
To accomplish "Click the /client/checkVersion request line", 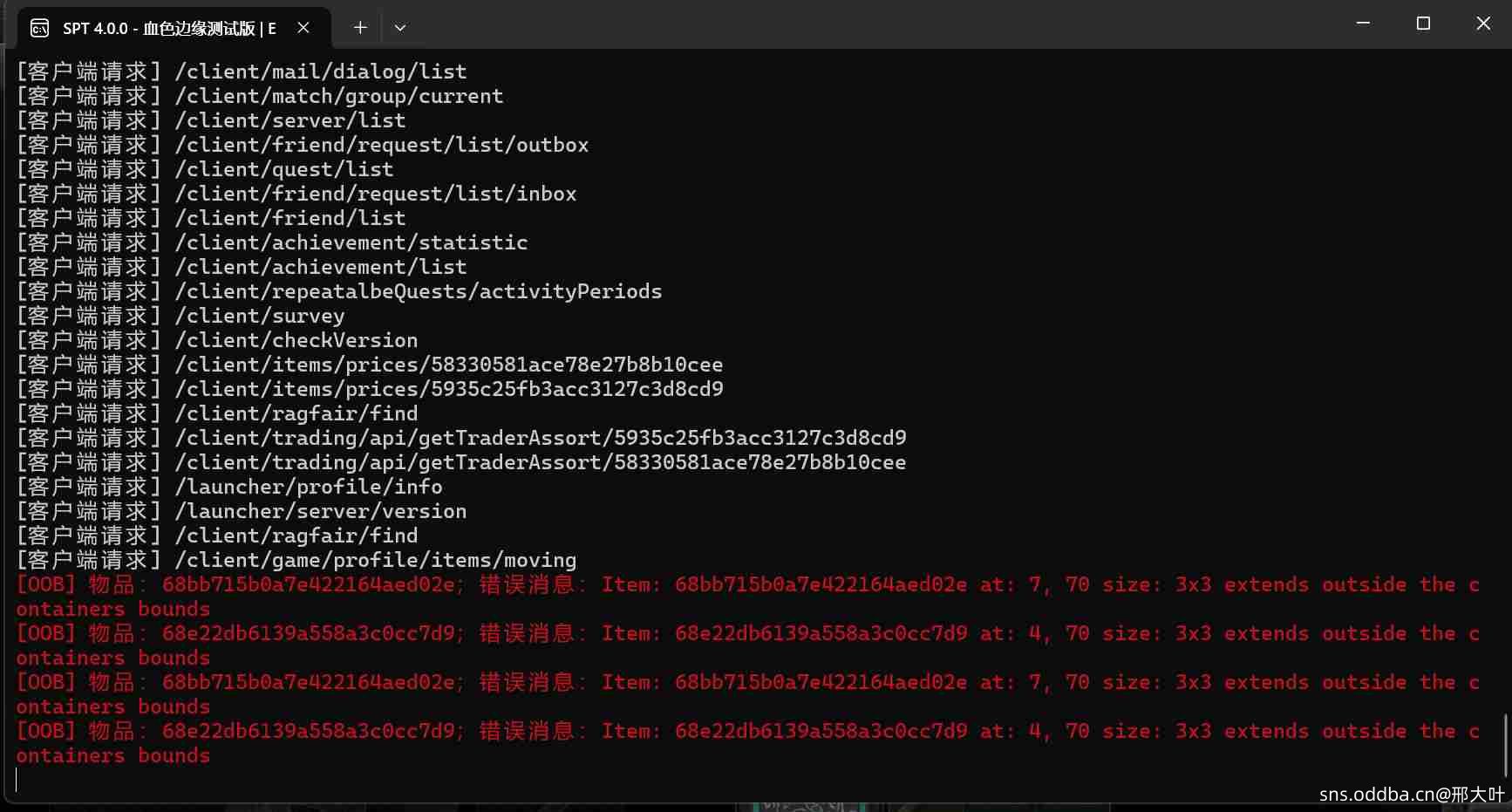I will click(296, 340).
